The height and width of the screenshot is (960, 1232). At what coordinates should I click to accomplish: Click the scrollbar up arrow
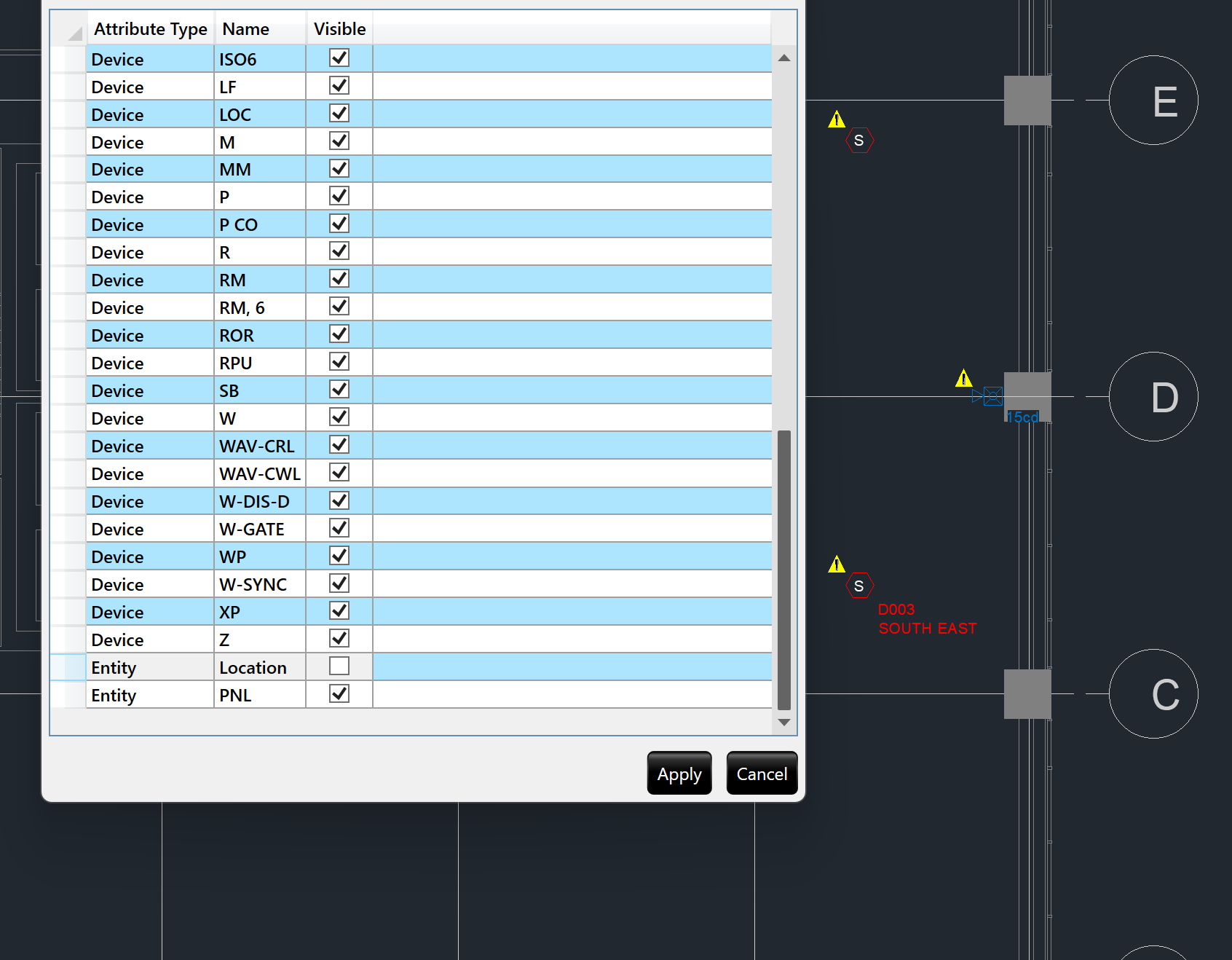click(784, 58)
